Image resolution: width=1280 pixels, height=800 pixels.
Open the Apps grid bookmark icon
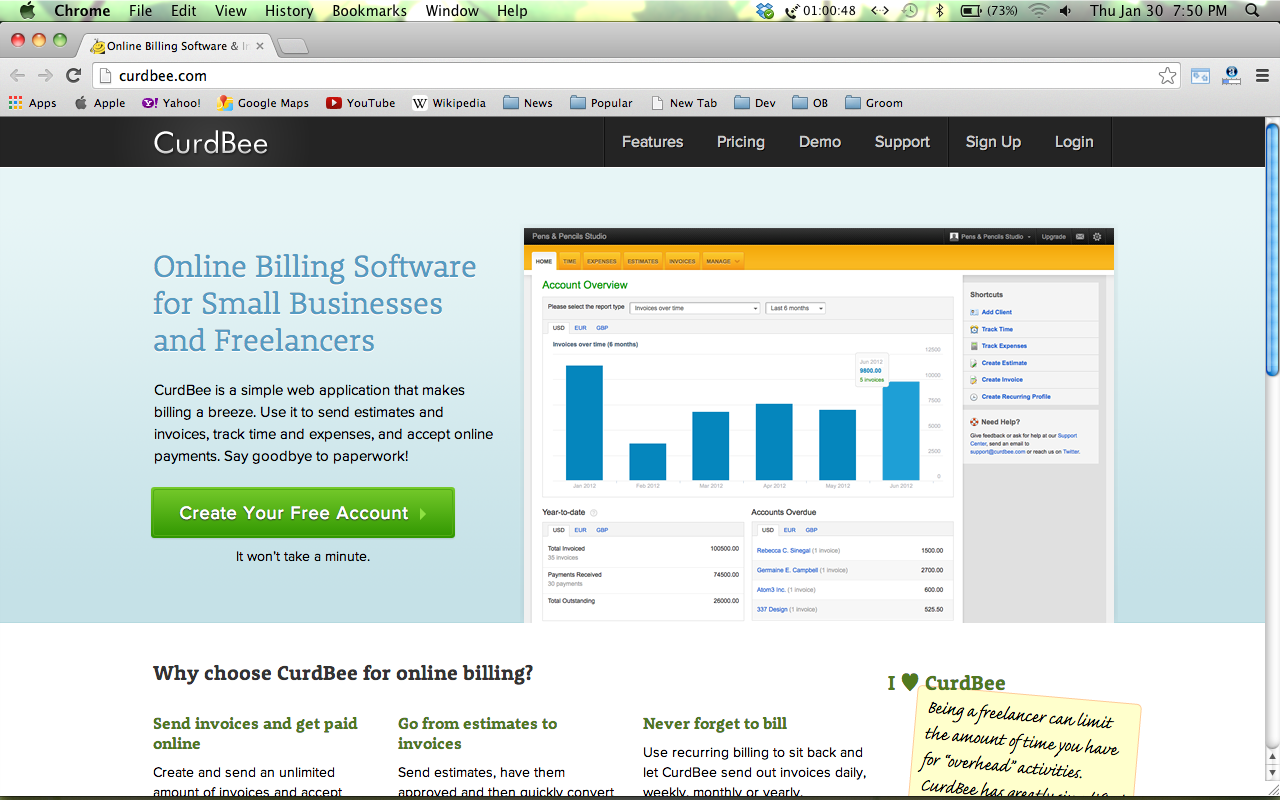[x=15, y=103]
